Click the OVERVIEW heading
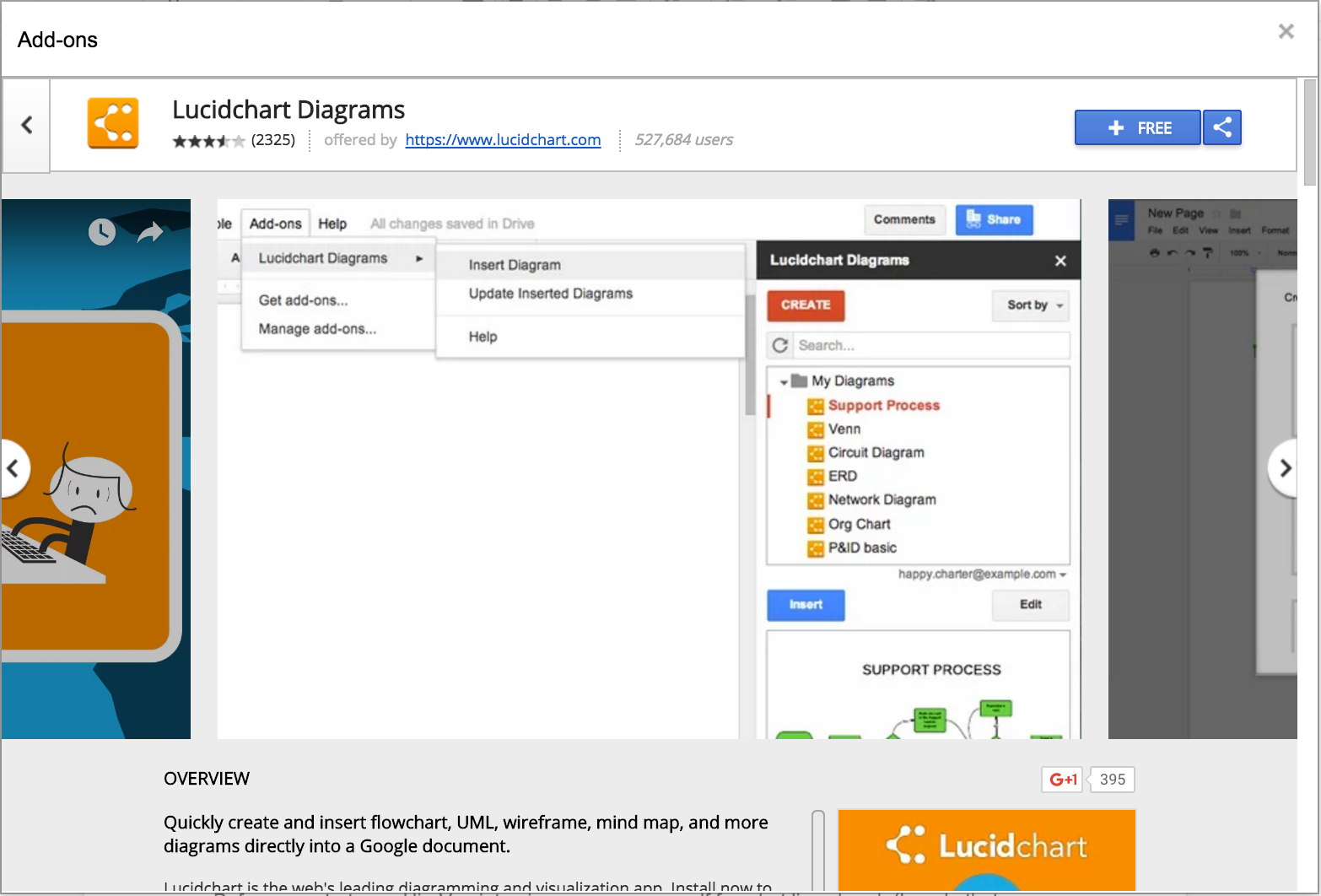 [x=207, y=779]
